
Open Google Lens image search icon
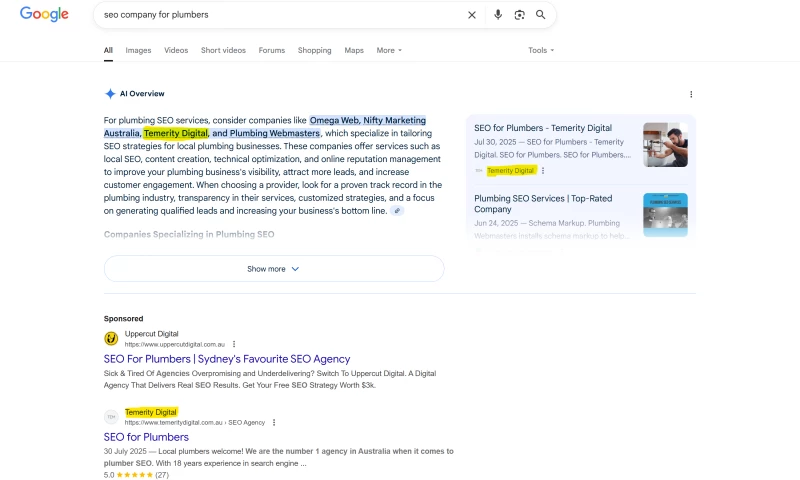tap(519, 15)
